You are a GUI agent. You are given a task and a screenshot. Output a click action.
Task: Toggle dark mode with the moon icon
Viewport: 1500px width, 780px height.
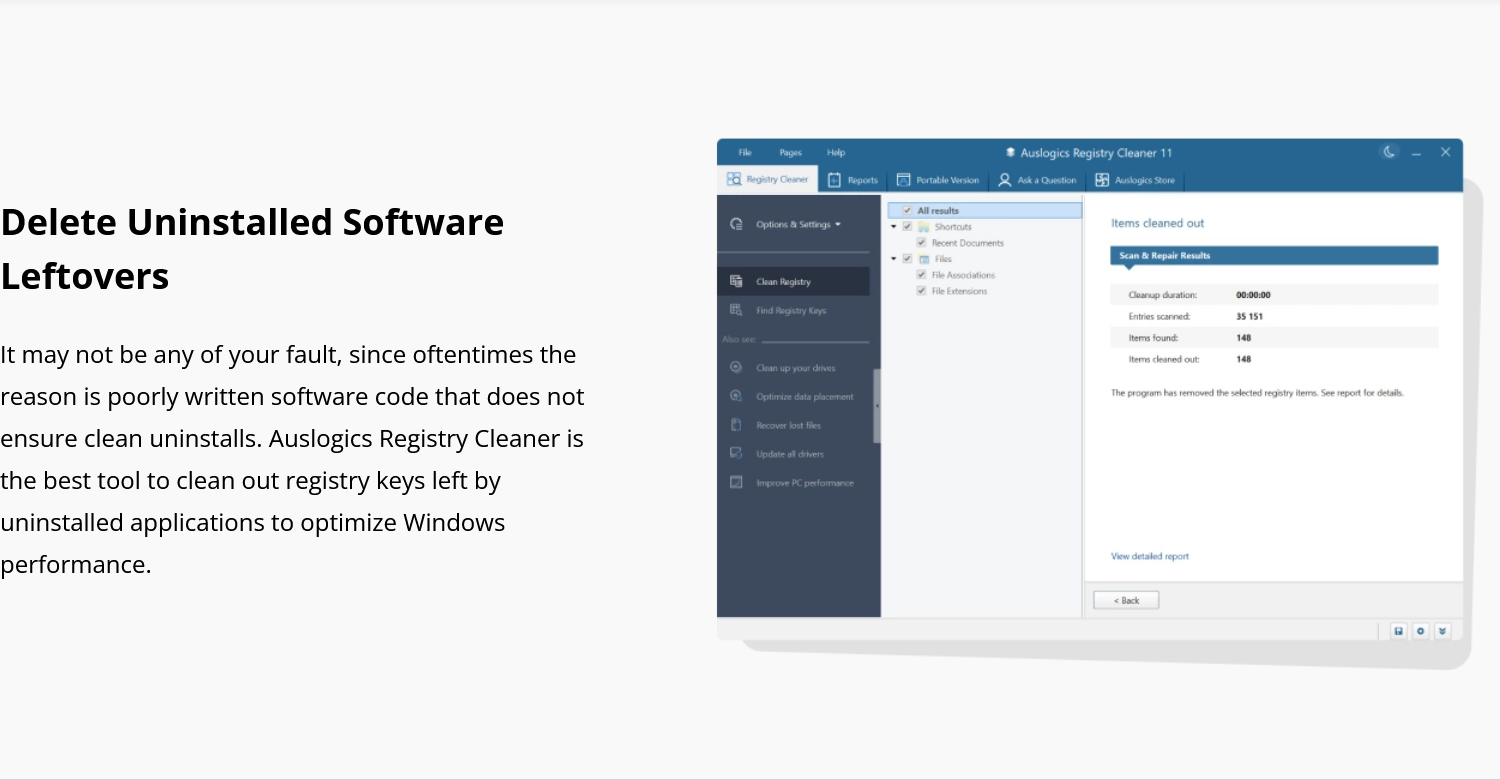pos(1389,152)
